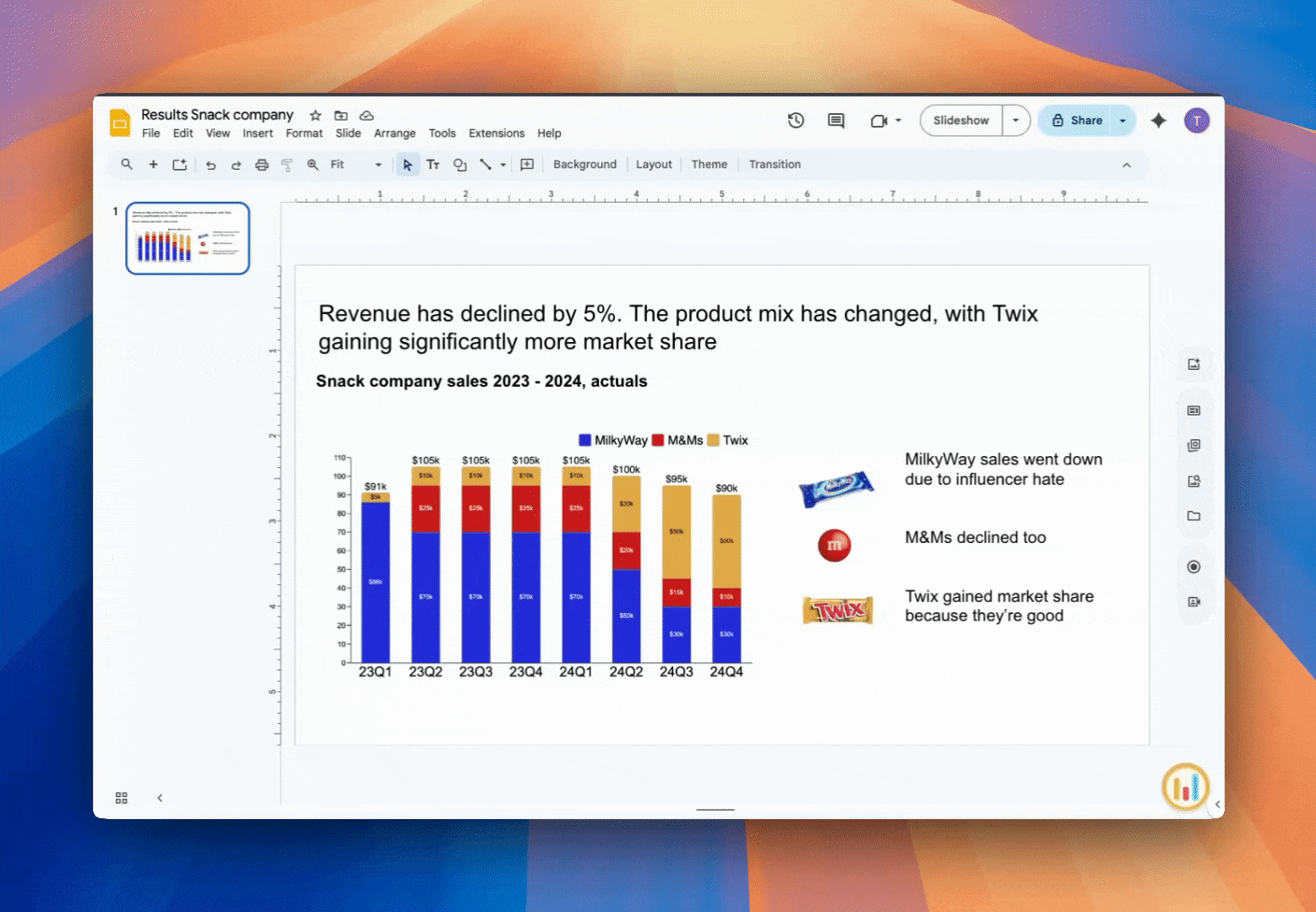The height and width of the screenshot is (912, 1316).
Task: Toggle the selection cursor tool
Action: 408,165
